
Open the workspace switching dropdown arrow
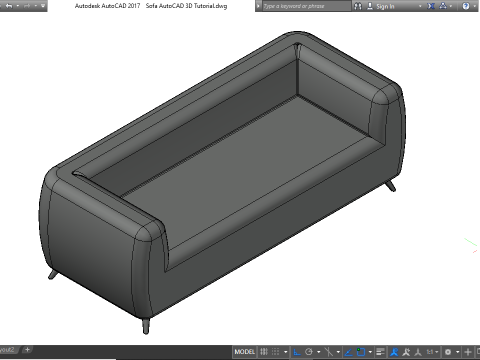[458, 352]
